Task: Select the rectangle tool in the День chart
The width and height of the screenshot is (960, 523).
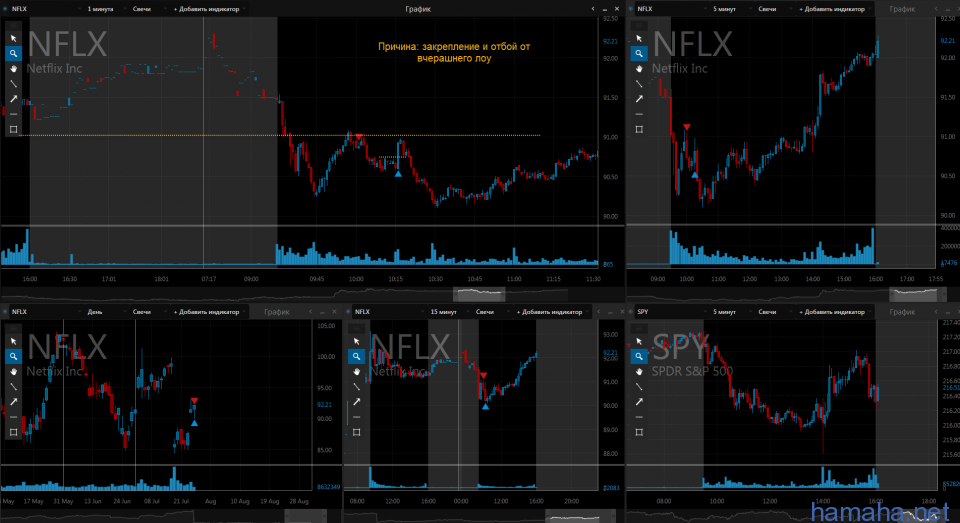Action: pos(13,432)
